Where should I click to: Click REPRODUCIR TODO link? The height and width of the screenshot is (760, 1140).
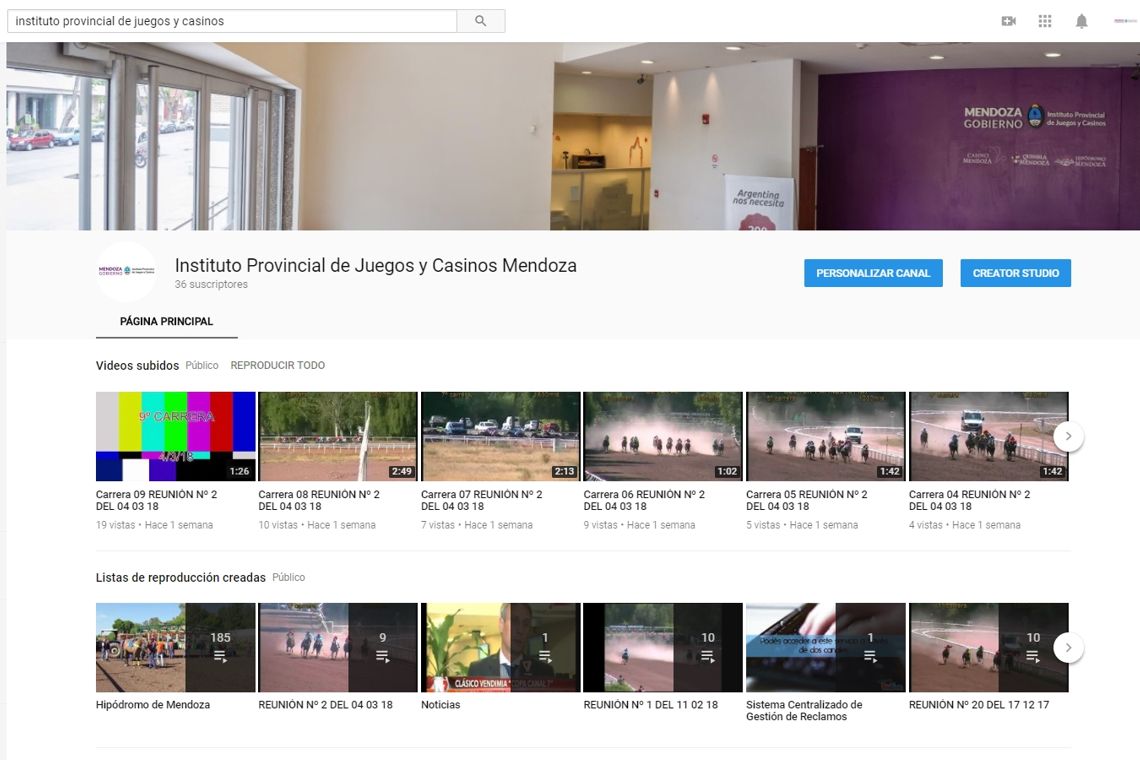tap(278, 365)
